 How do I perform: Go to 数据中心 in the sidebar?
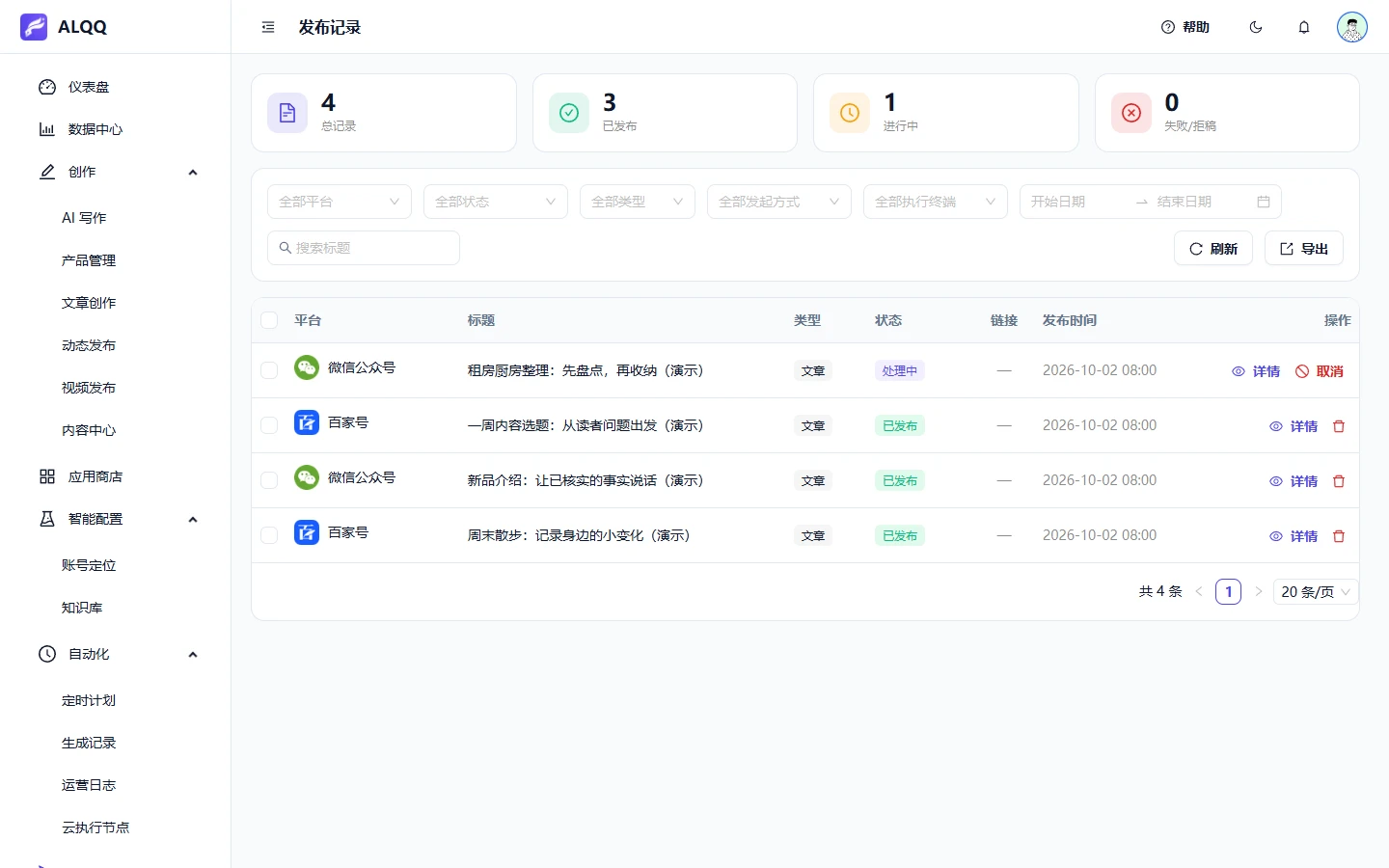(116, 129)
